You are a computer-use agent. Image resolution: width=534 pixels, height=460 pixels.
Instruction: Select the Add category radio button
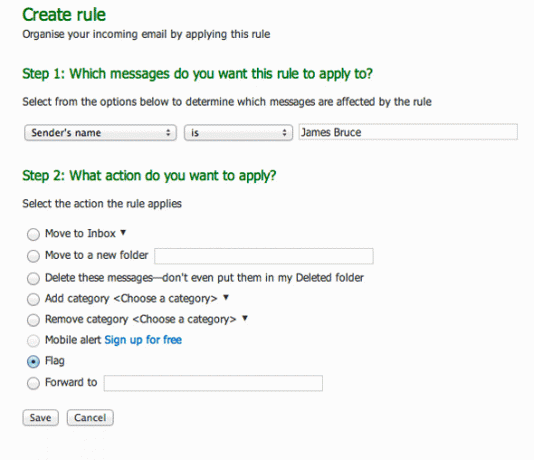(33, 299)
